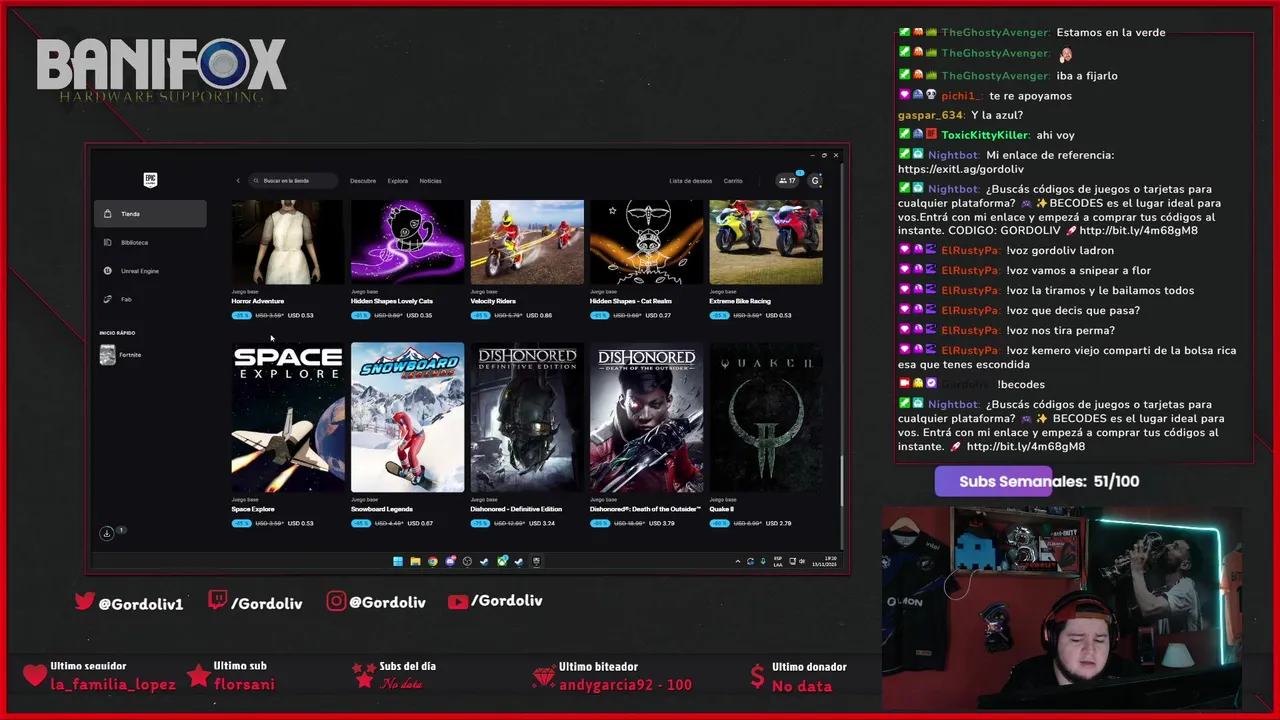Click the USD 0.86 Velocity Riders price
The image size is (1280, 720).
click(x=539, y=315)
